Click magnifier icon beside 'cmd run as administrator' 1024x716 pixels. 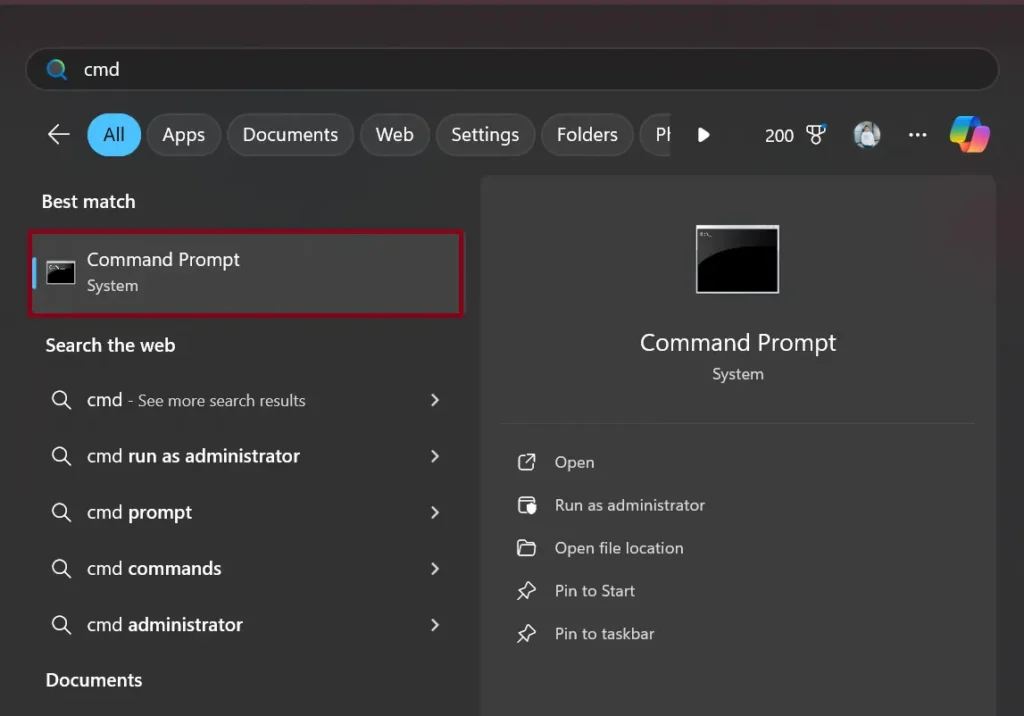[x=61, y=456]
